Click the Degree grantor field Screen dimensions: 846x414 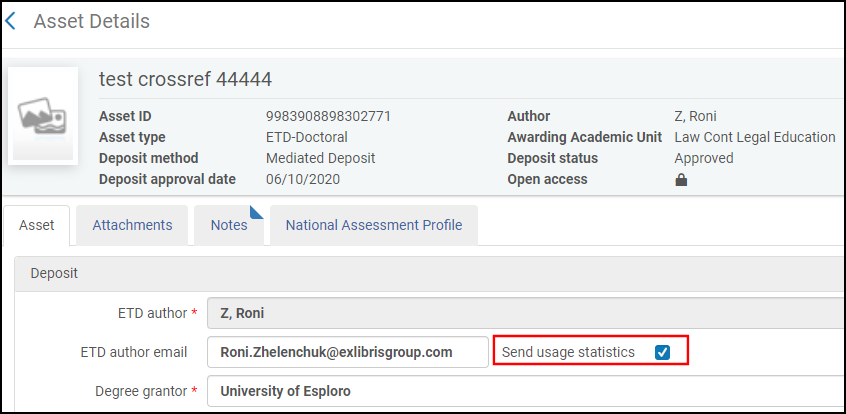coord(520,391)
